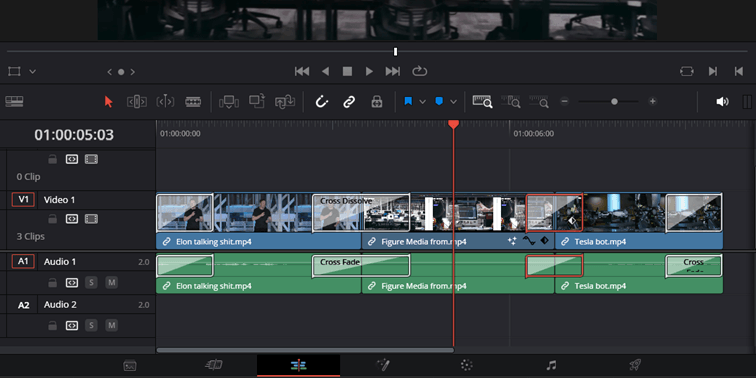756x378 pixels.
Task: Lock the Video 1 track
Action: [53, 219]
